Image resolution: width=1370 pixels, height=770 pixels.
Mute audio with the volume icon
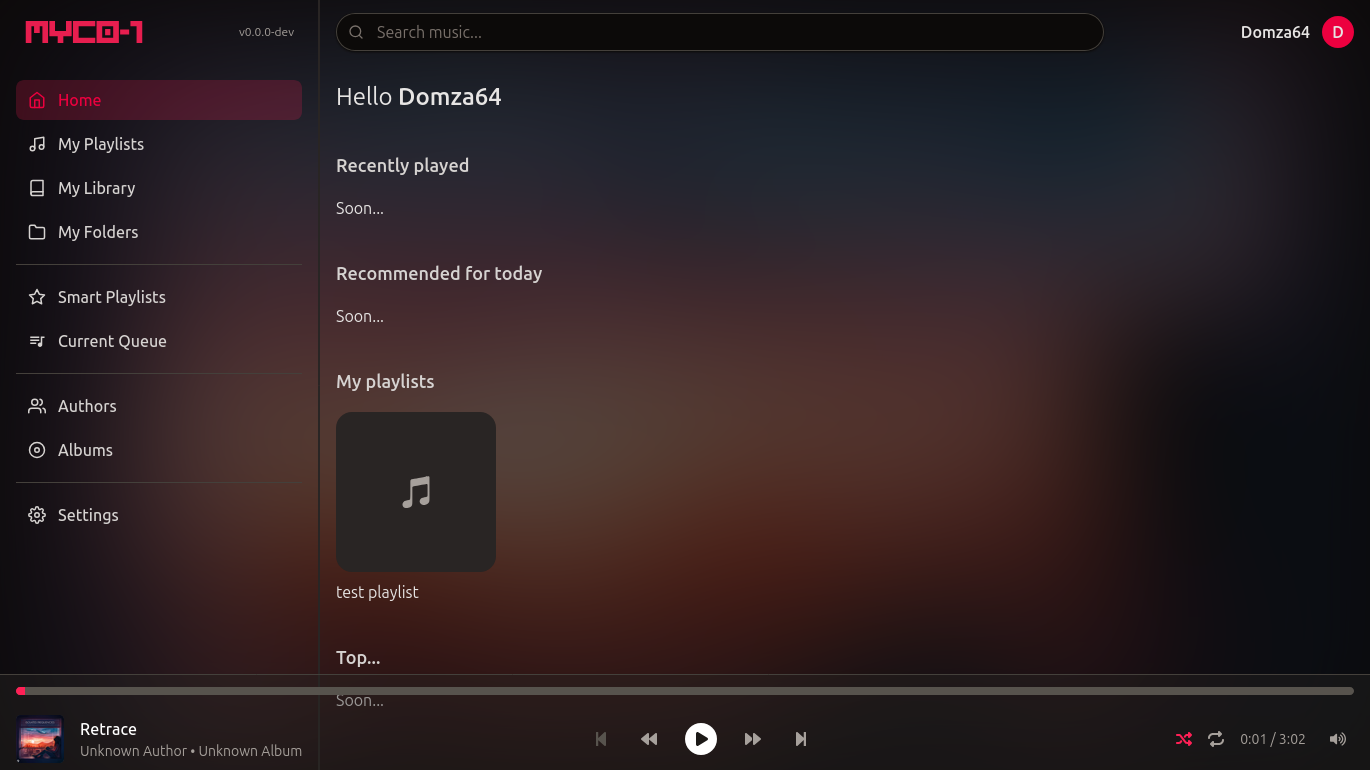[1337, 739]
